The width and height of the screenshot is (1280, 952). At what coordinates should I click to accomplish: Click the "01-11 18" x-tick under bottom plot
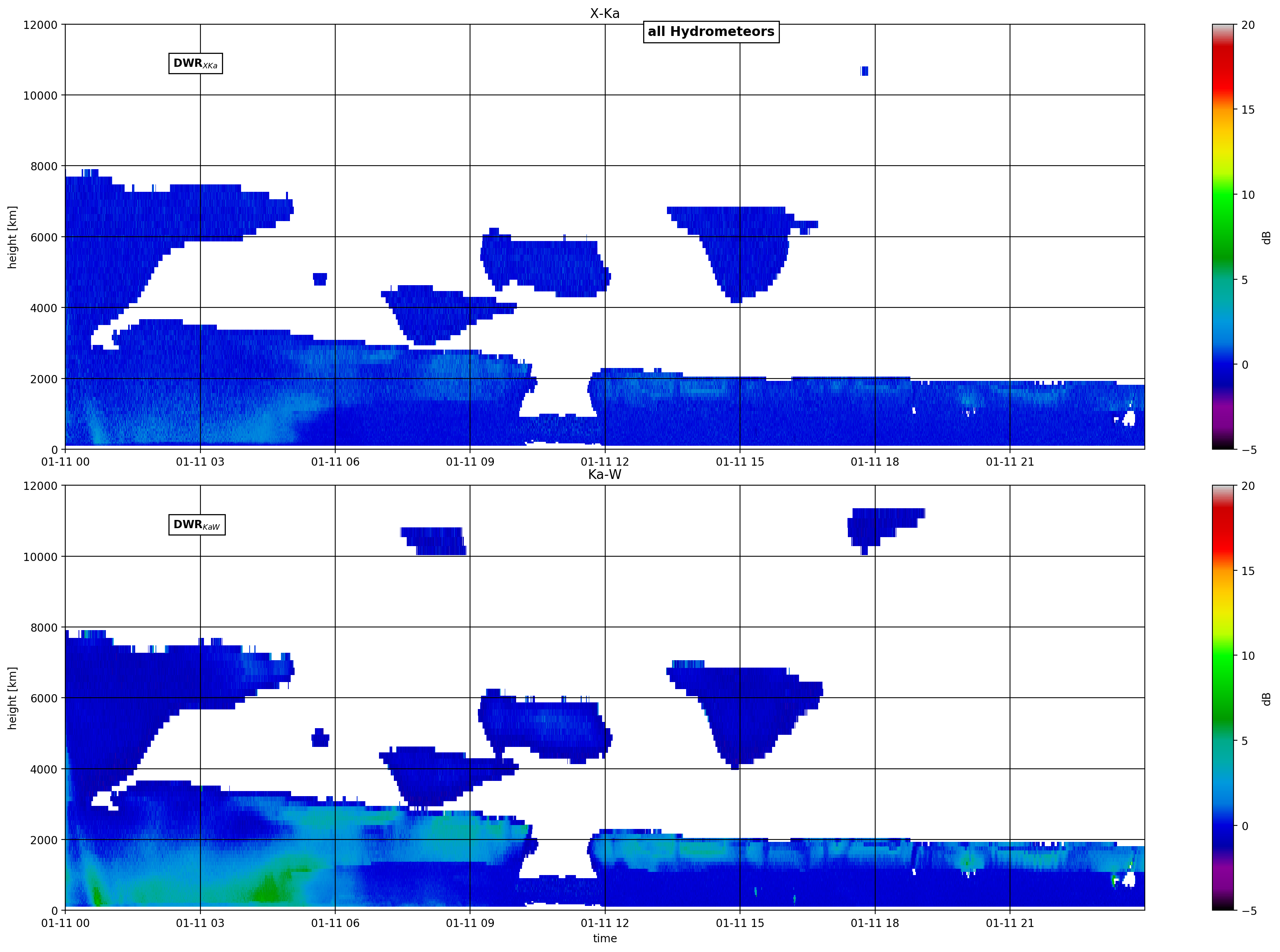pyautogui.click(x=875, y=923)
